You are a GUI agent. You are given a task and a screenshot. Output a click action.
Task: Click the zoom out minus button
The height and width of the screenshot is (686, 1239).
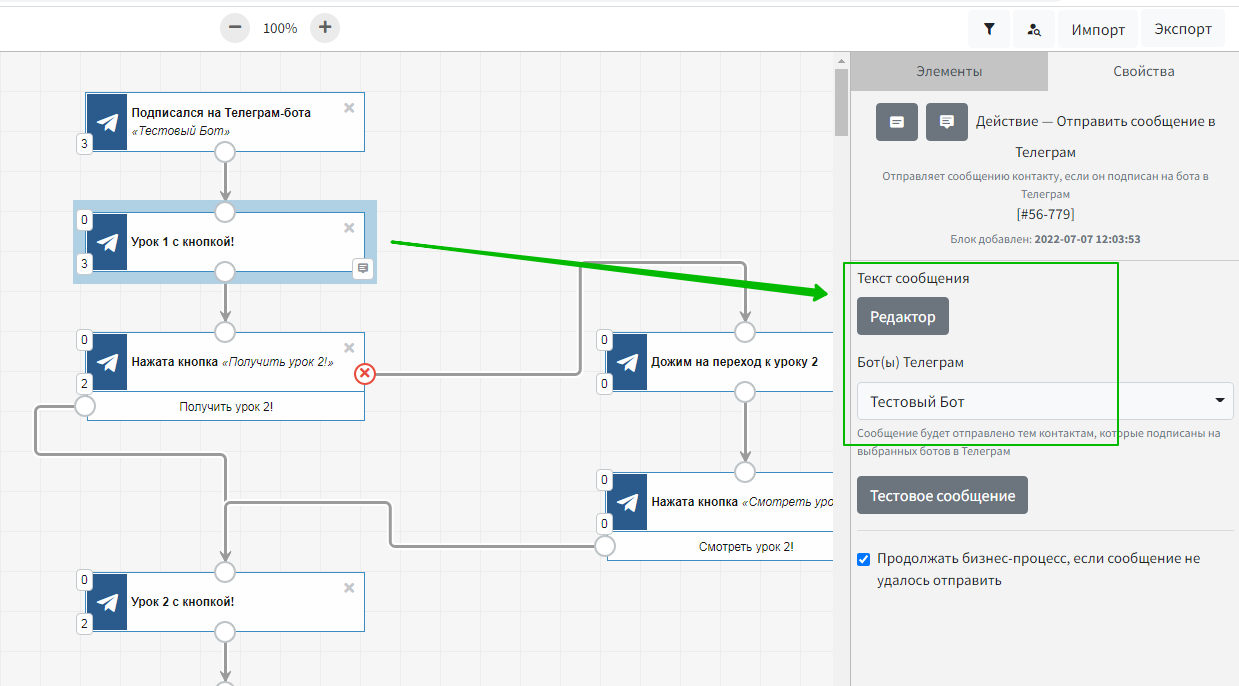coord(235,28)
